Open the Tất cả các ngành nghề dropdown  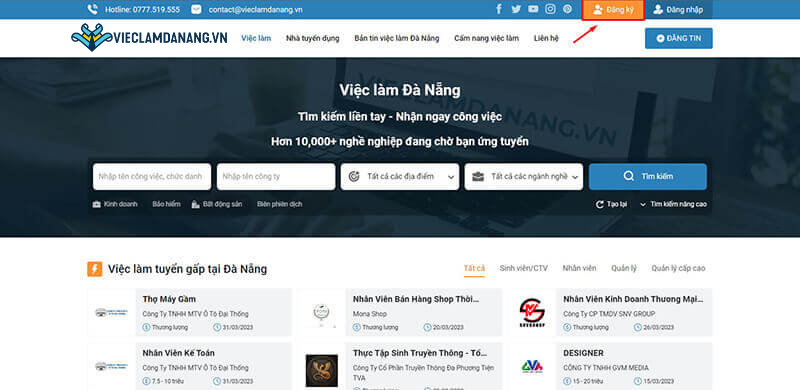(523, 177)
